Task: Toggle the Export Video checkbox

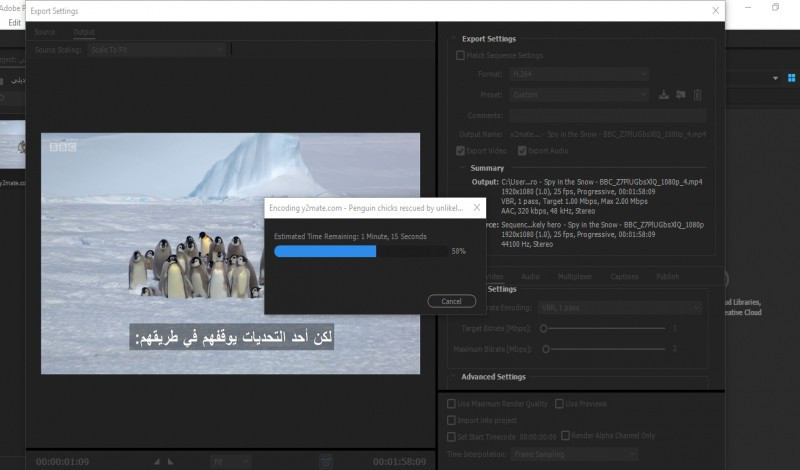Action: point(460,150)
